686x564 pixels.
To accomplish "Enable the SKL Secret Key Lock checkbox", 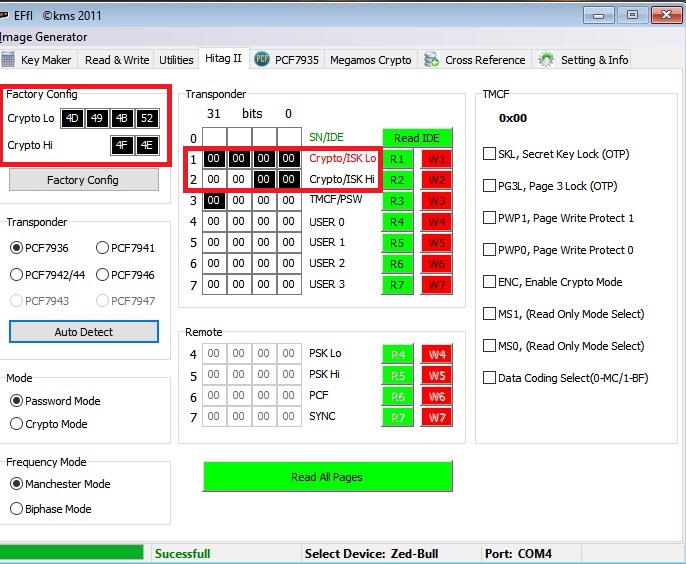I will [x=490, y=154].
